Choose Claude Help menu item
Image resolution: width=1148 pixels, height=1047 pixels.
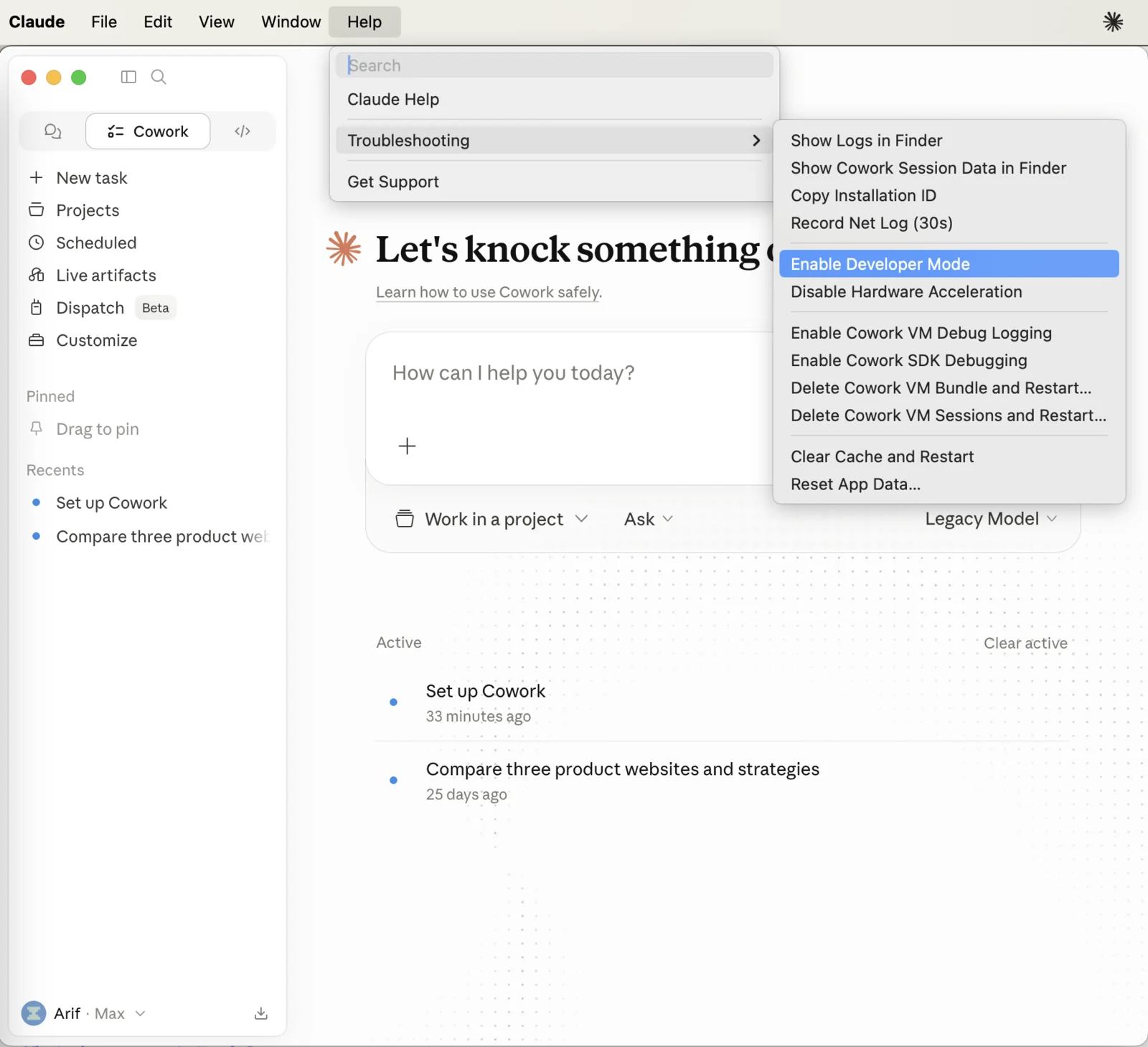[x=554, y=100]
